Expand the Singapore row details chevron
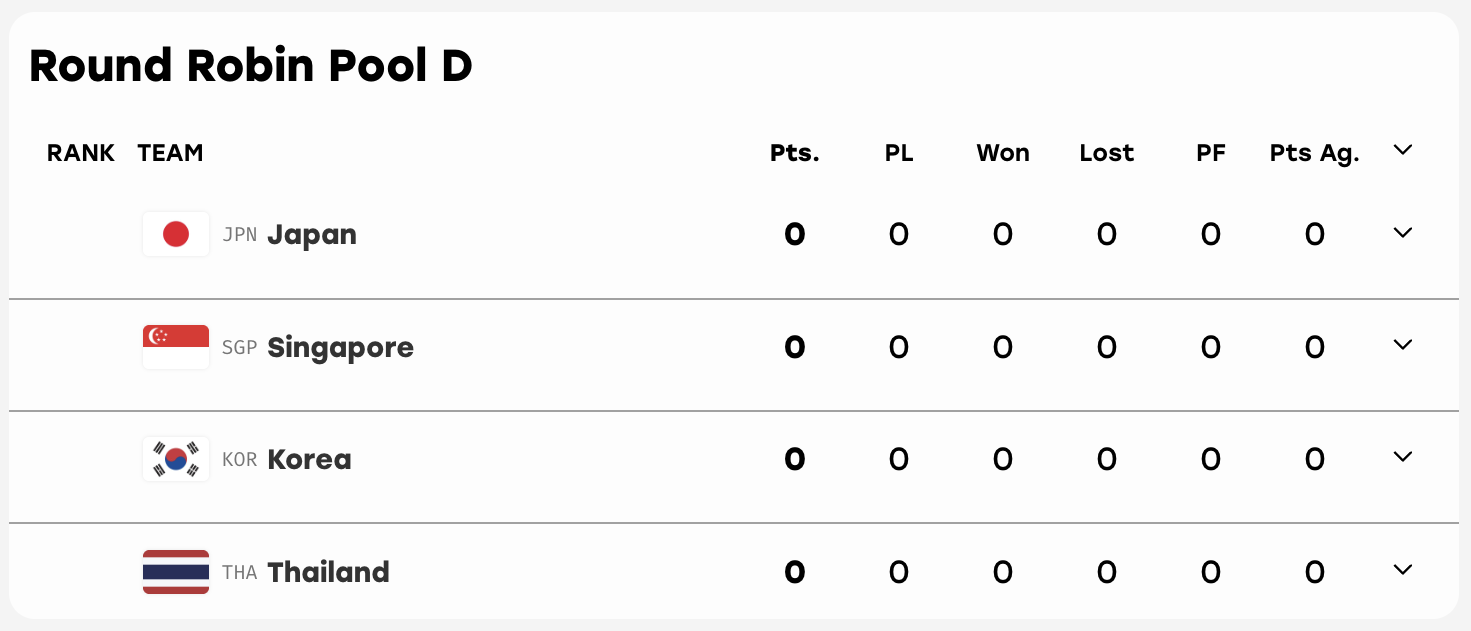Image resolution: width=1471 pixels, height=631 pixels. click(1403, 345)
